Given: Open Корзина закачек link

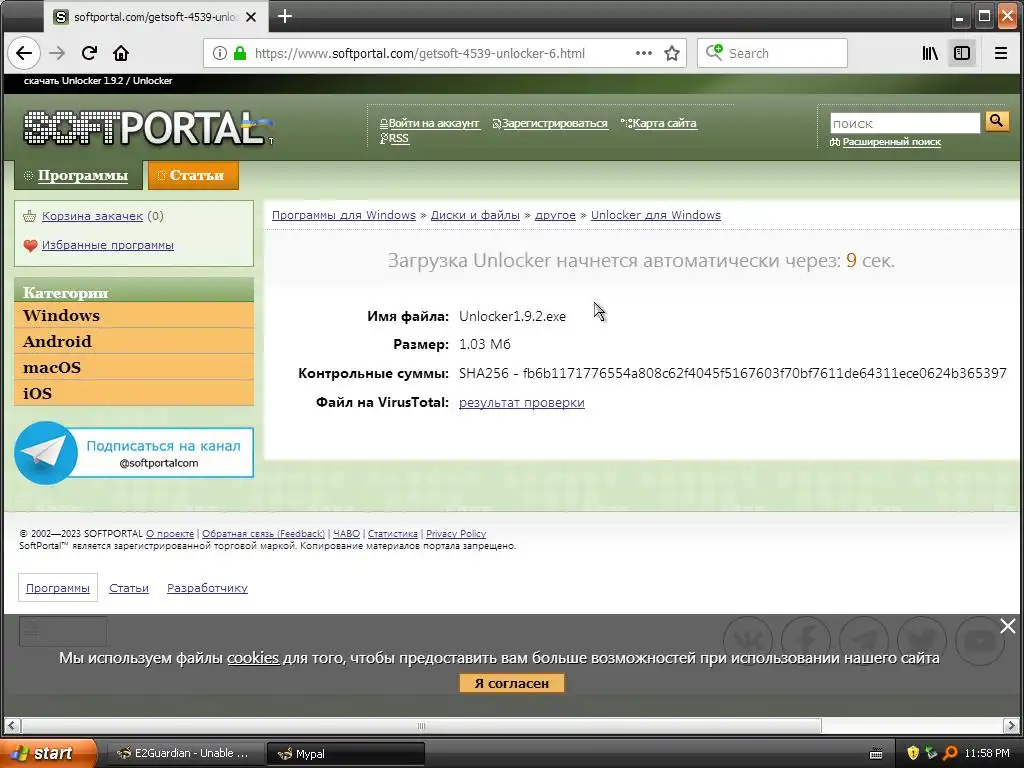Looking at the screenshot, I should coord(92,216).
